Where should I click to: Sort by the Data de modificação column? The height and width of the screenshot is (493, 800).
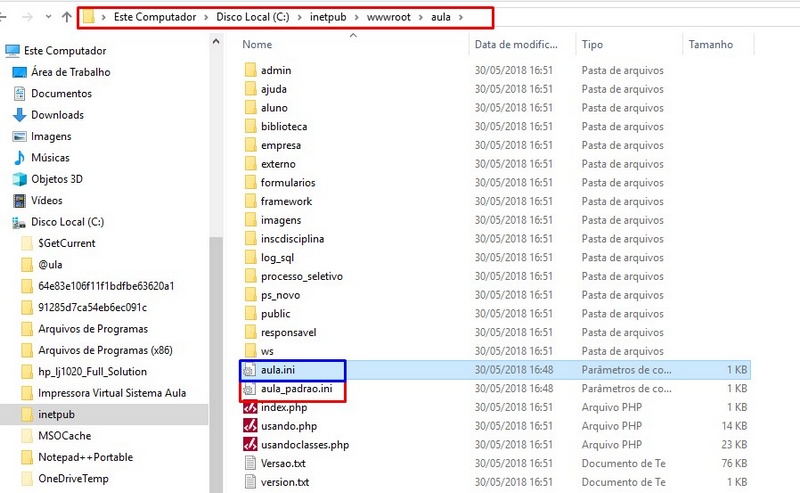click(516, 44)
